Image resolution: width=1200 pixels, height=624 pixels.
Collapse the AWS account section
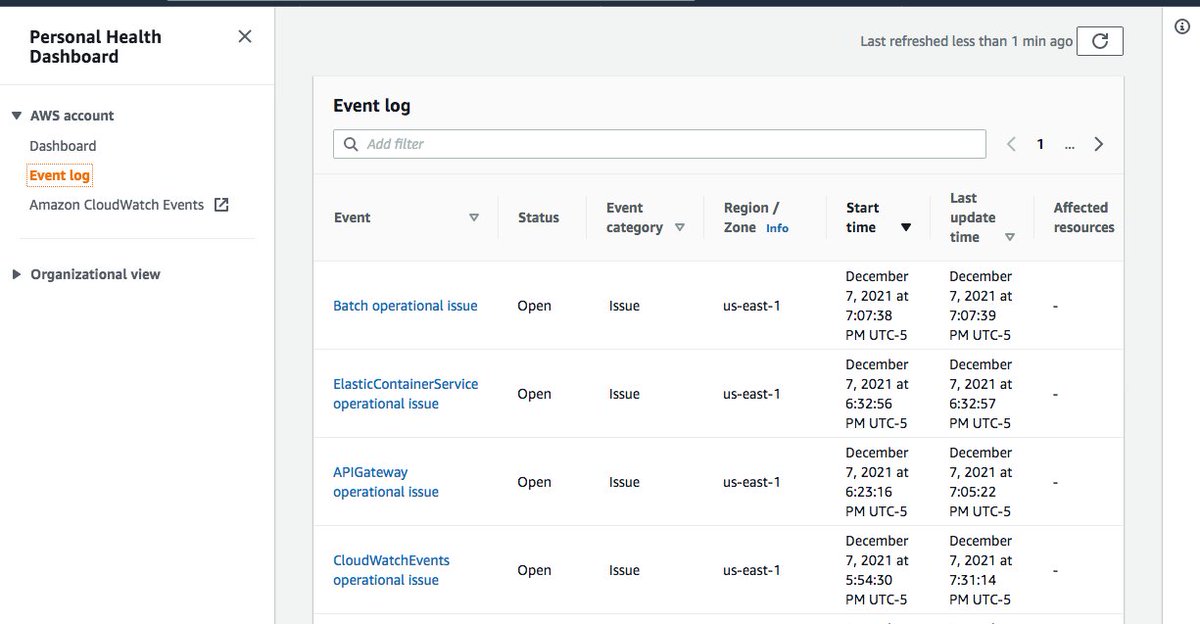point(16,116)
